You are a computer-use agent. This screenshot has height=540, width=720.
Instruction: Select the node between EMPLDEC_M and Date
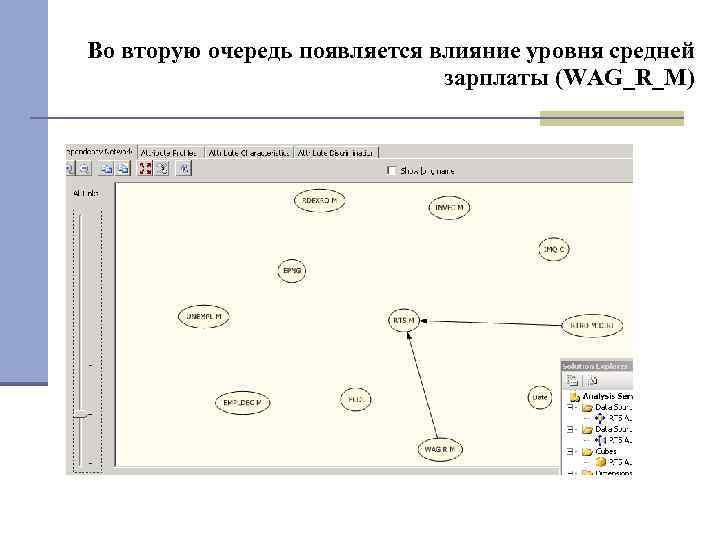(355, 399)
